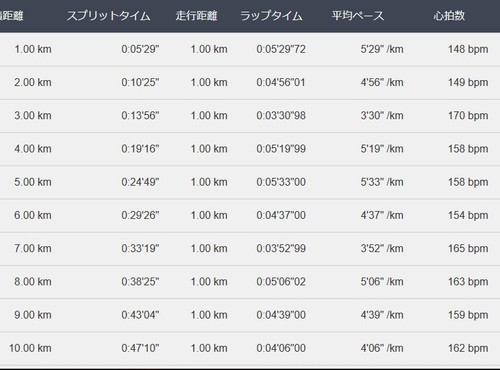The width and height of the screenshot is (500, 370).
Task: Click the 0:10'25" split time cell
Action: pyautogui.click(x=140, y=82)
